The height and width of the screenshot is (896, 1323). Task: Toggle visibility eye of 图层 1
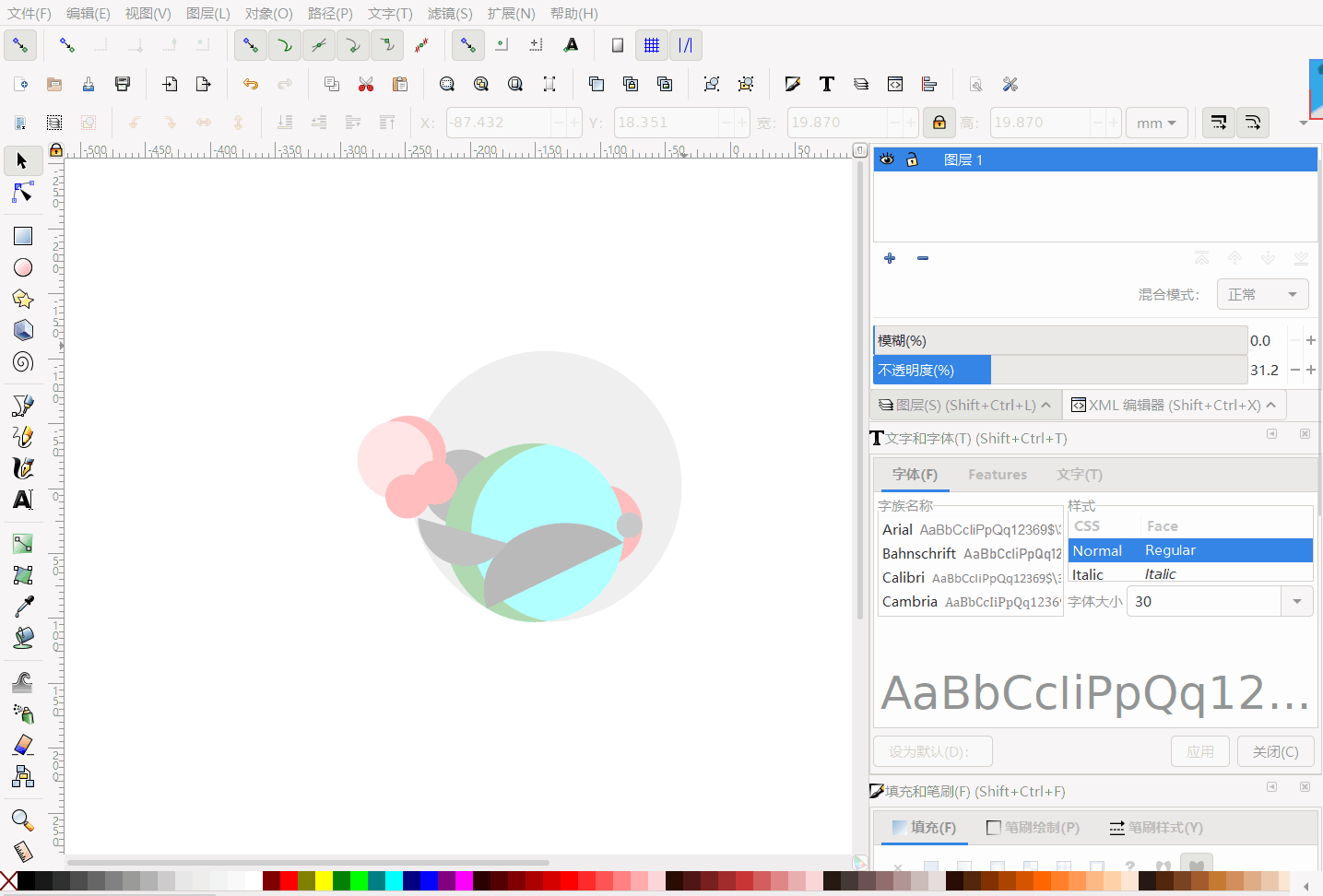coord(887,159)
